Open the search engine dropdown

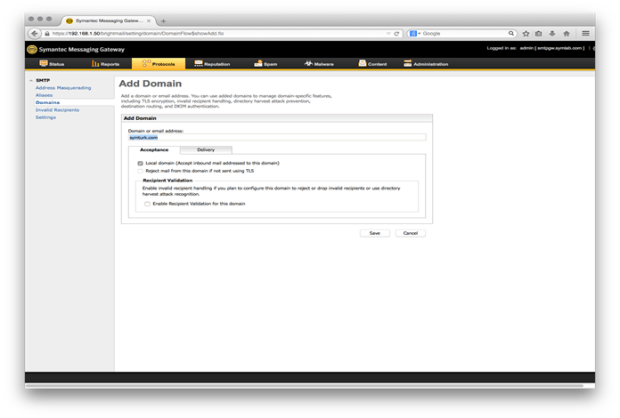pyautogui.click(x=415, y=33)
